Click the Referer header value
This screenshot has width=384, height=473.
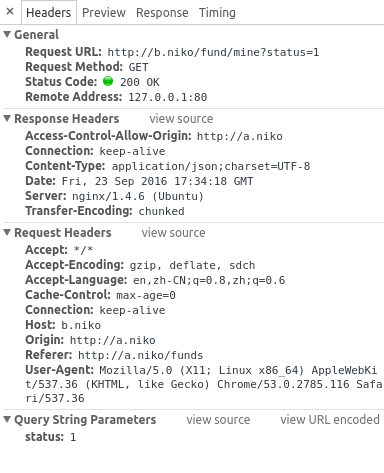[x=140, y=355]
